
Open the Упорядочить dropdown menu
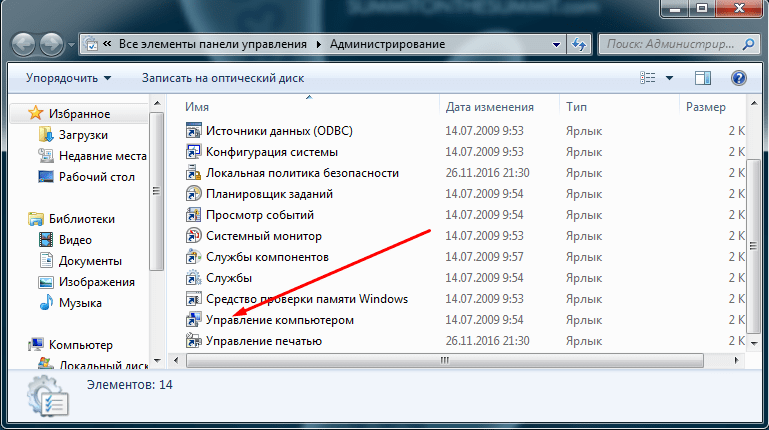[68, 78]
